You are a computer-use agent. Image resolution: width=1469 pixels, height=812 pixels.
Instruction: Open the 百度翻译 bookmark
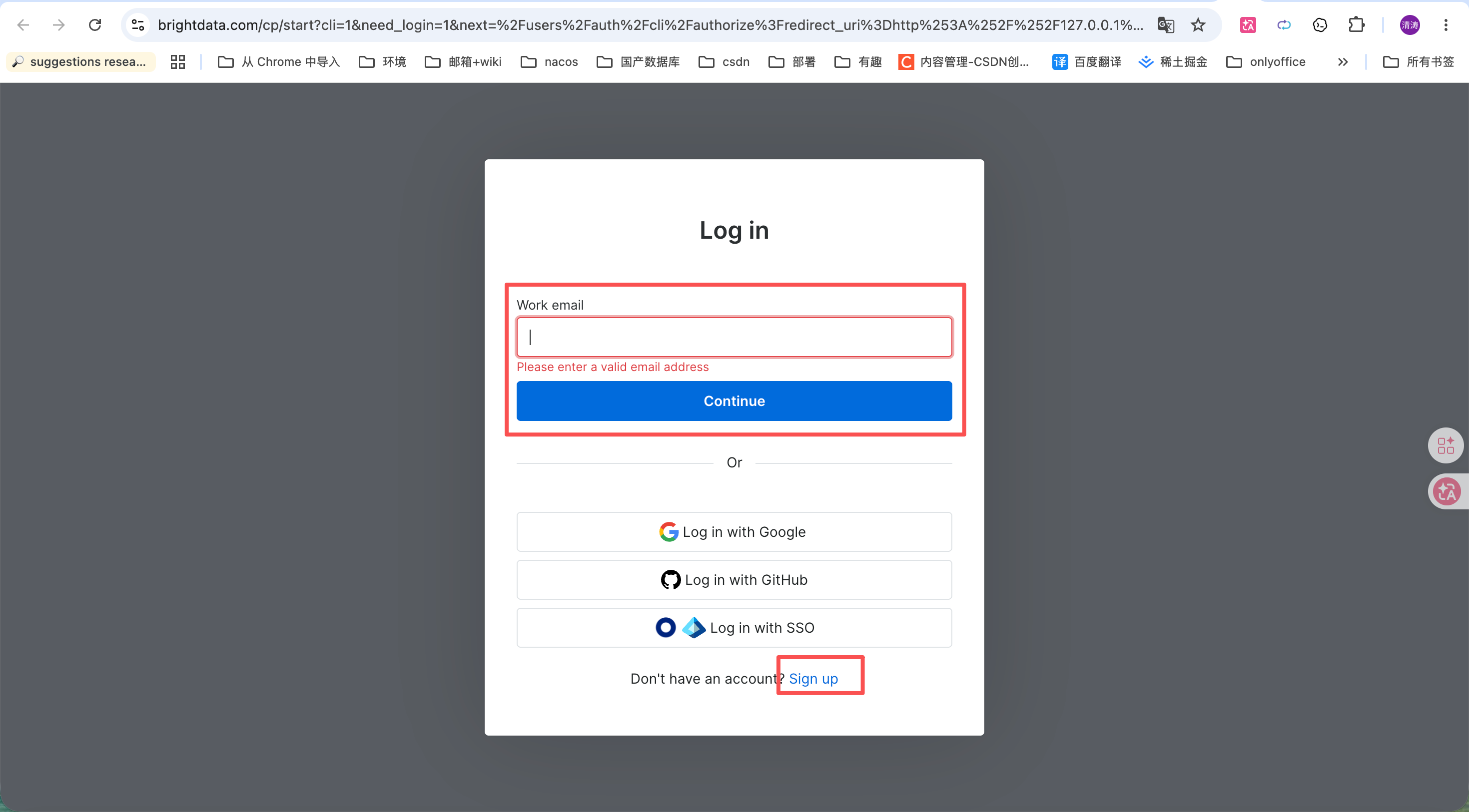(x=1087, y=61)
